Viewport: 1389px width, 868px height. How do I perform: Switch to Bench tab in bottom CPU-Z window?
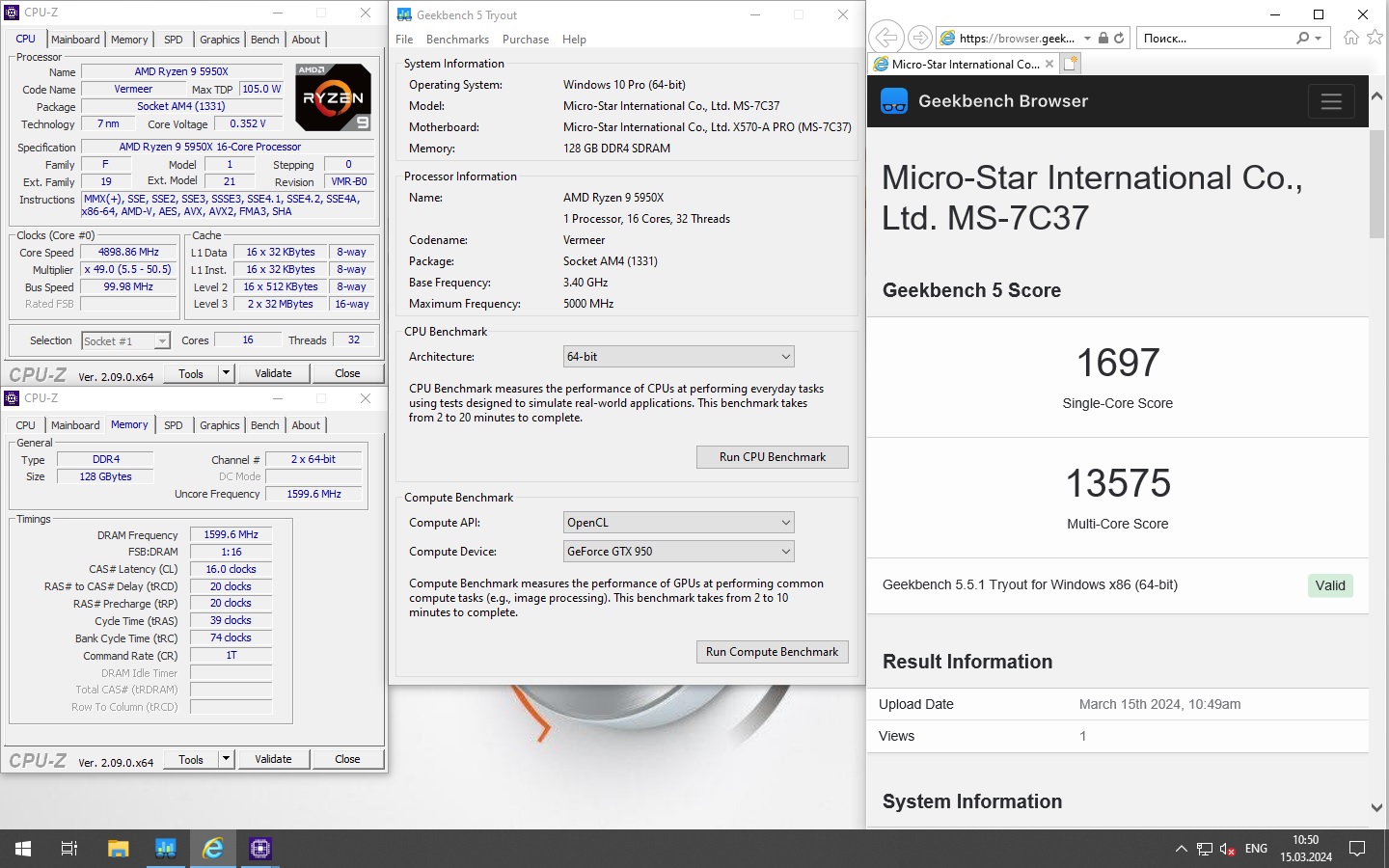click(x=265, y=425)
